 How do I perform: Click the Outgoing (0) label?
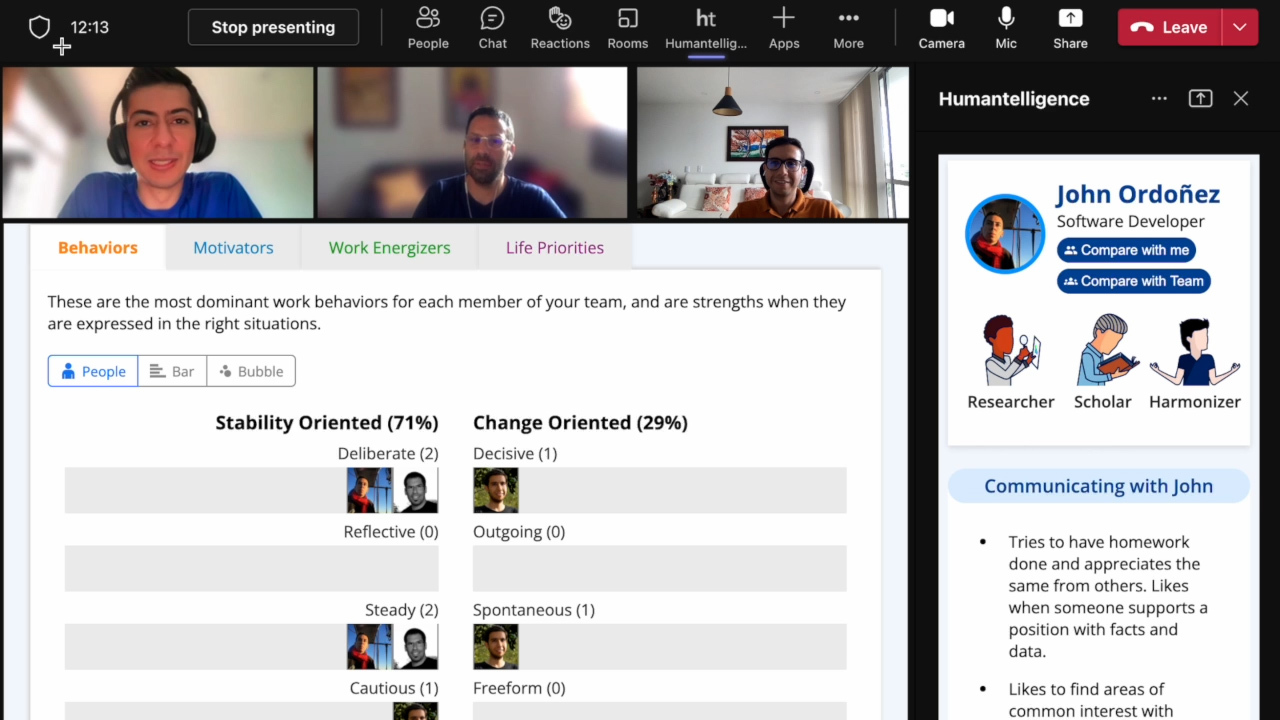click(519, 531)
